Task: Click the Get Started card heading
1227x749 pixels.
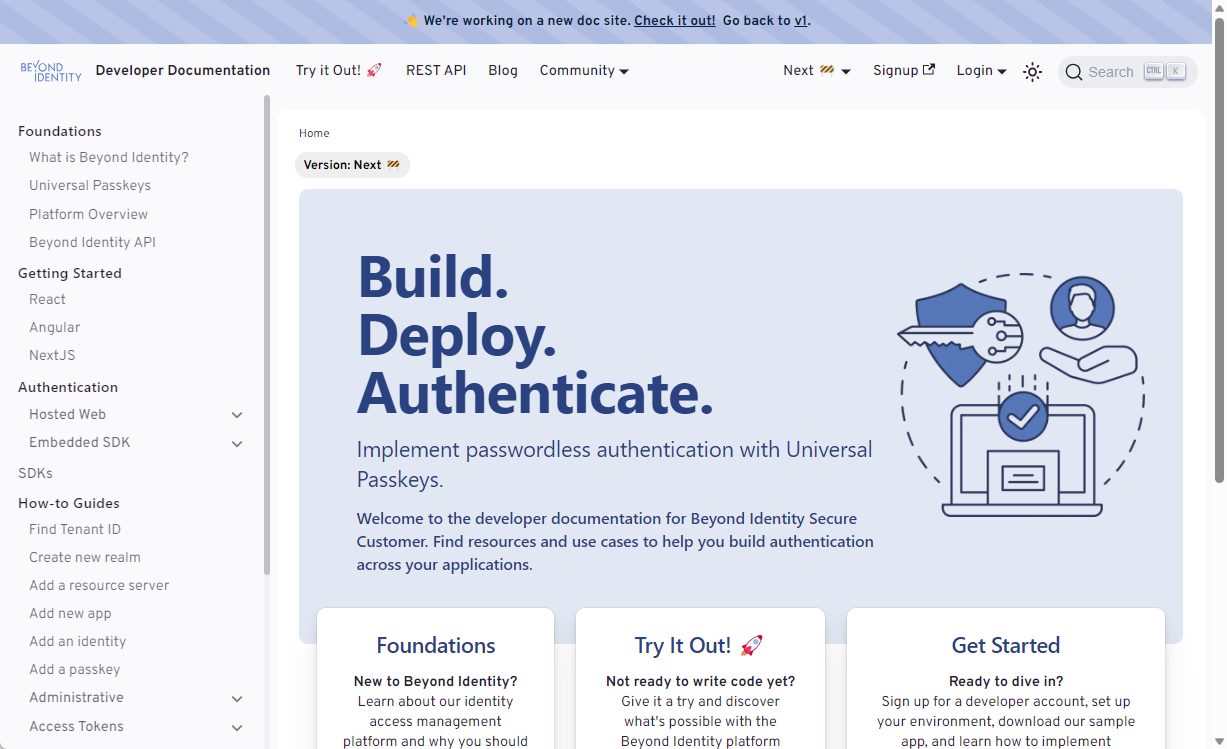Action: [x=1006, y=645]
